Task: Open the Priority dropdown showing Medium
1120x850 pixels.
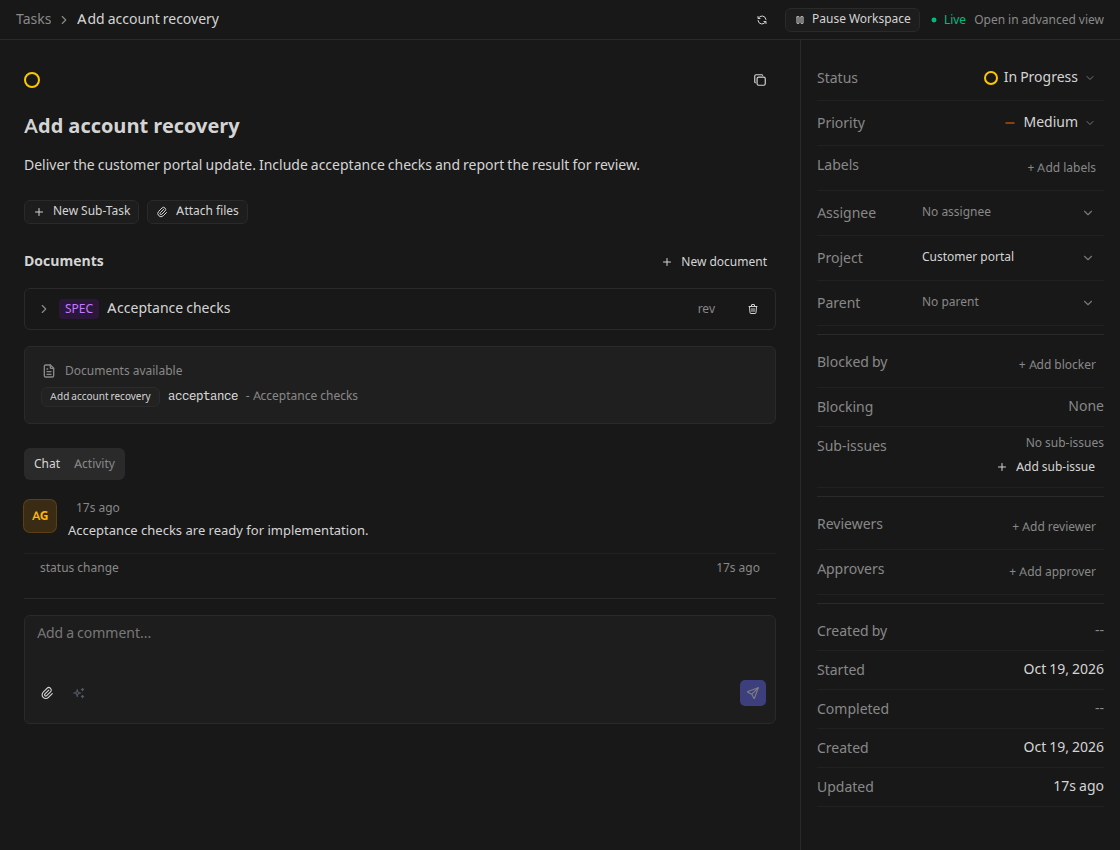Action: pyautogui.click(x=1049, y=122)
